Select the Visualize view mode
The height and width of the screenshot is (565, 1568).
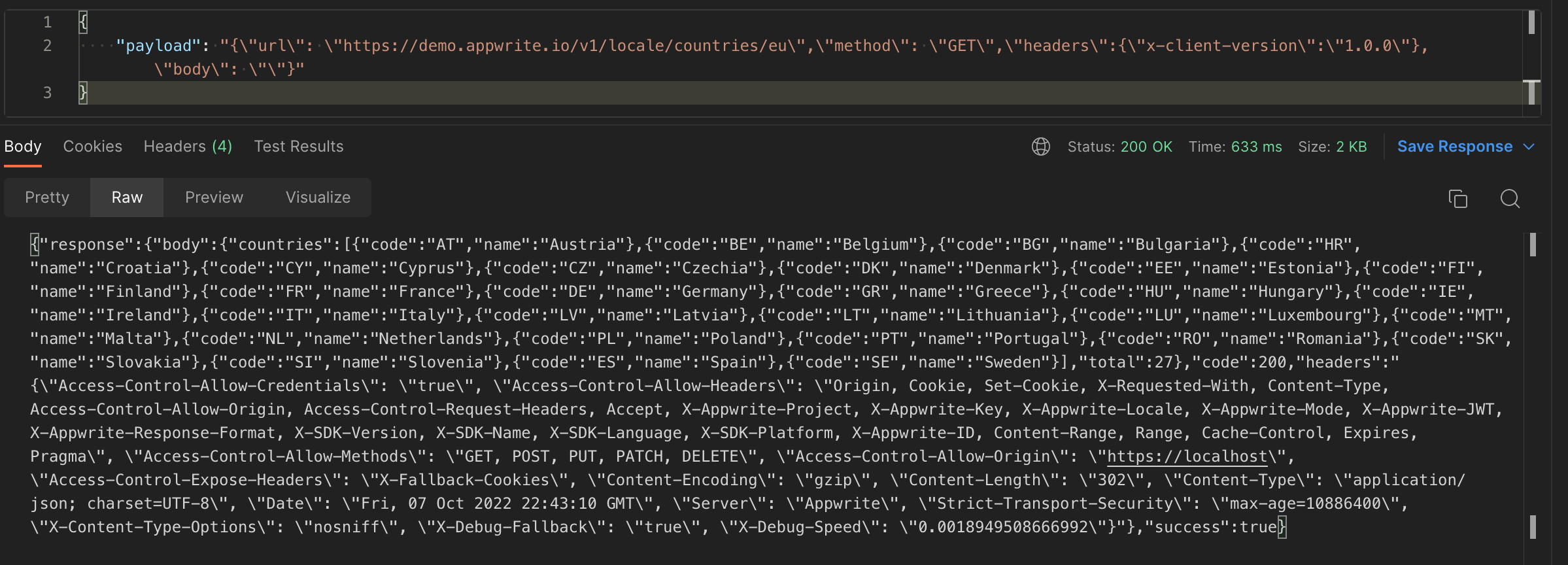(x=318, y=197)
